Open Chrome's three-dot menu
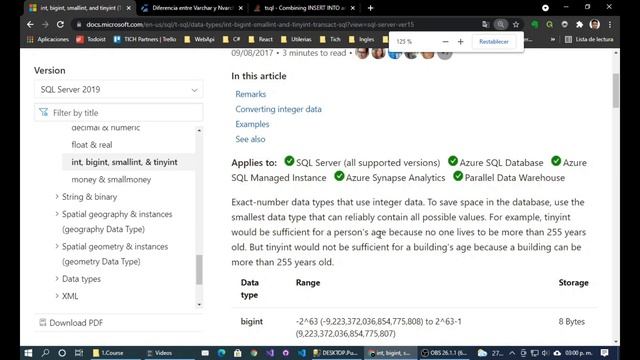Viewport: 640px width, 360px height. click(x=610, y=24)
